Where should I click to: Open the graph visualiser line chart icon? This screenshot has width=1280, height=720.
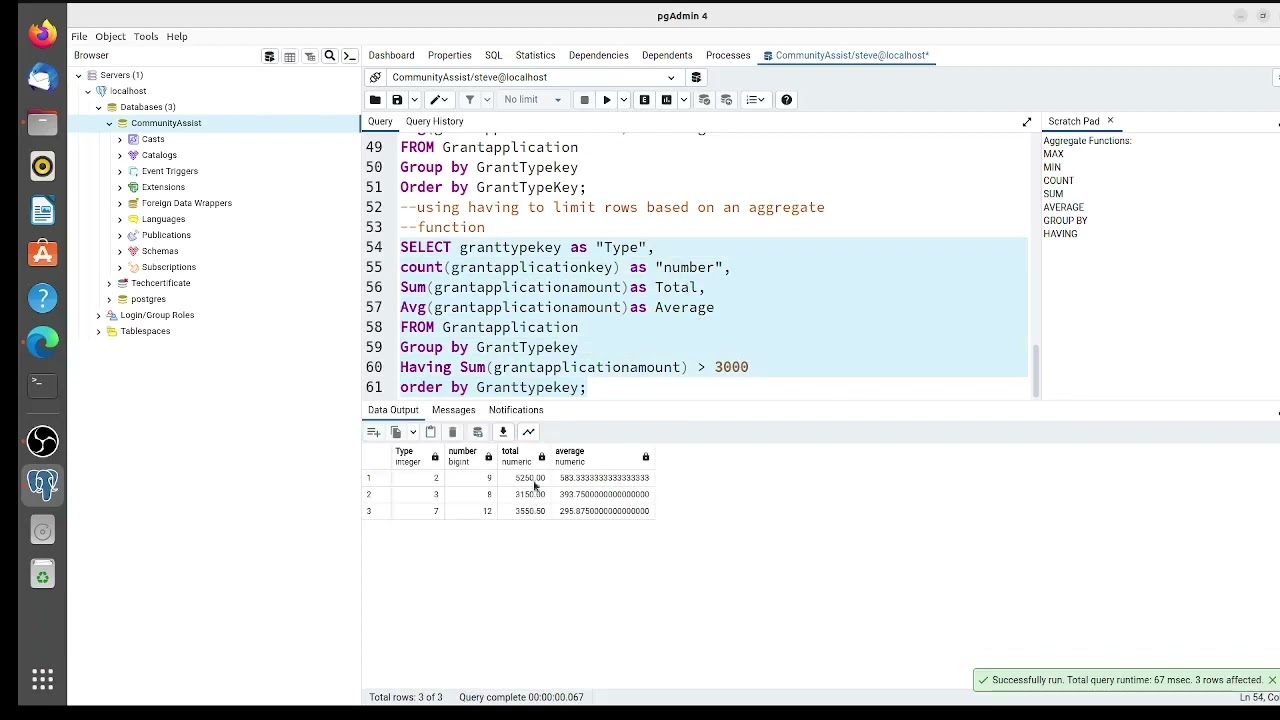click(x=529, y=432)
